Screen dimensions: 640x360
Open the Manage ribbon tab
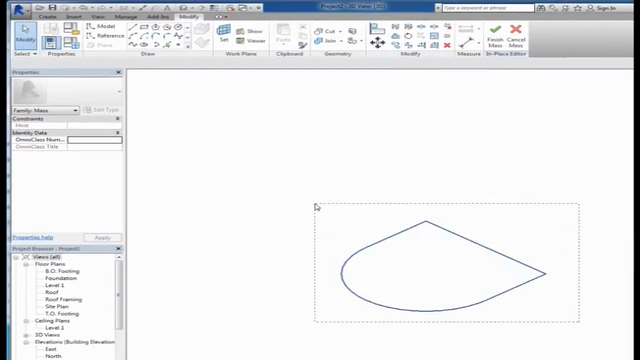click(x=126, y=17)
